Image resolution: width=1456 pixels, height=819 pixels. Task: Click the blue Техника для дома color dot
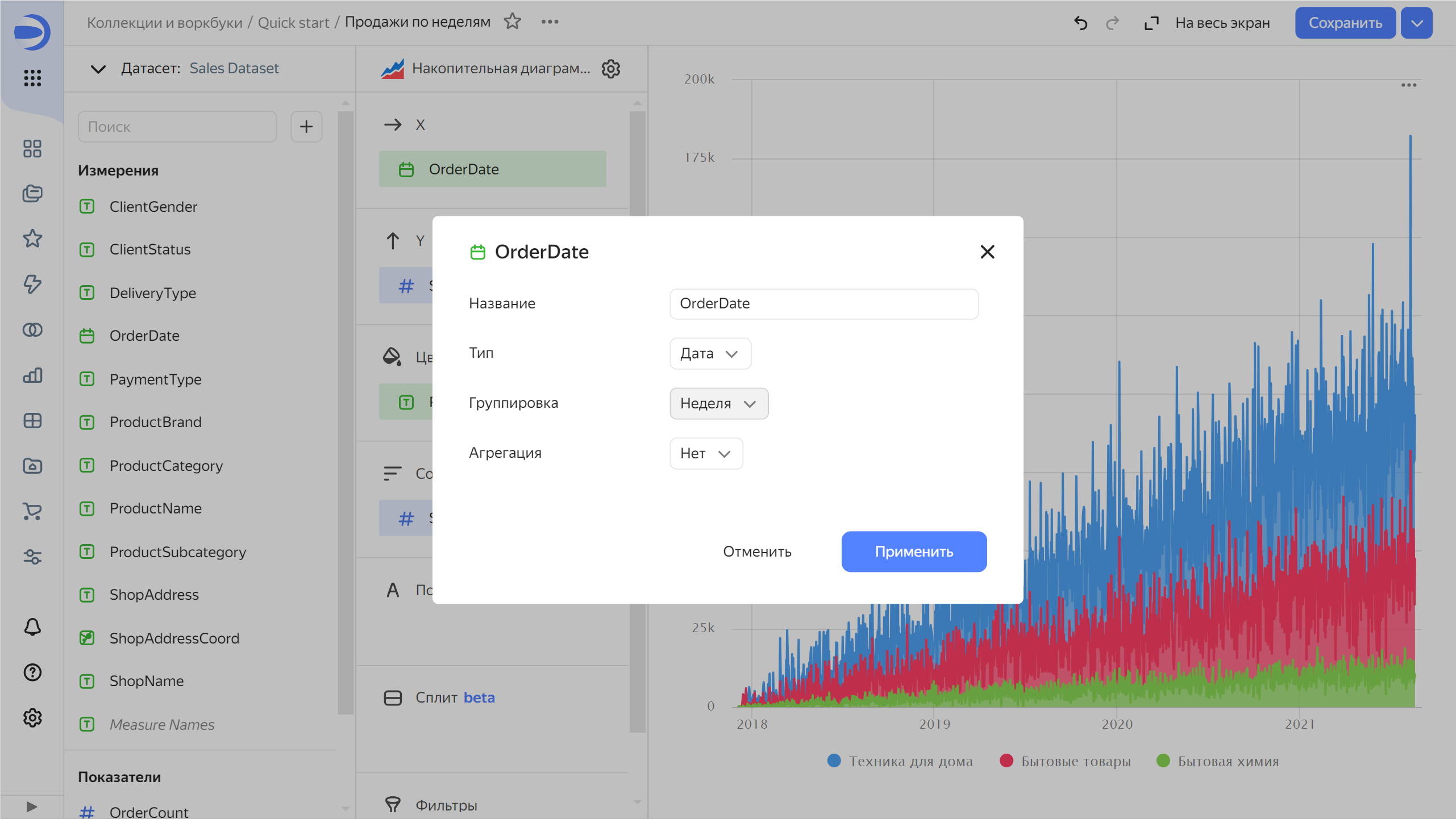coord(834,761)
